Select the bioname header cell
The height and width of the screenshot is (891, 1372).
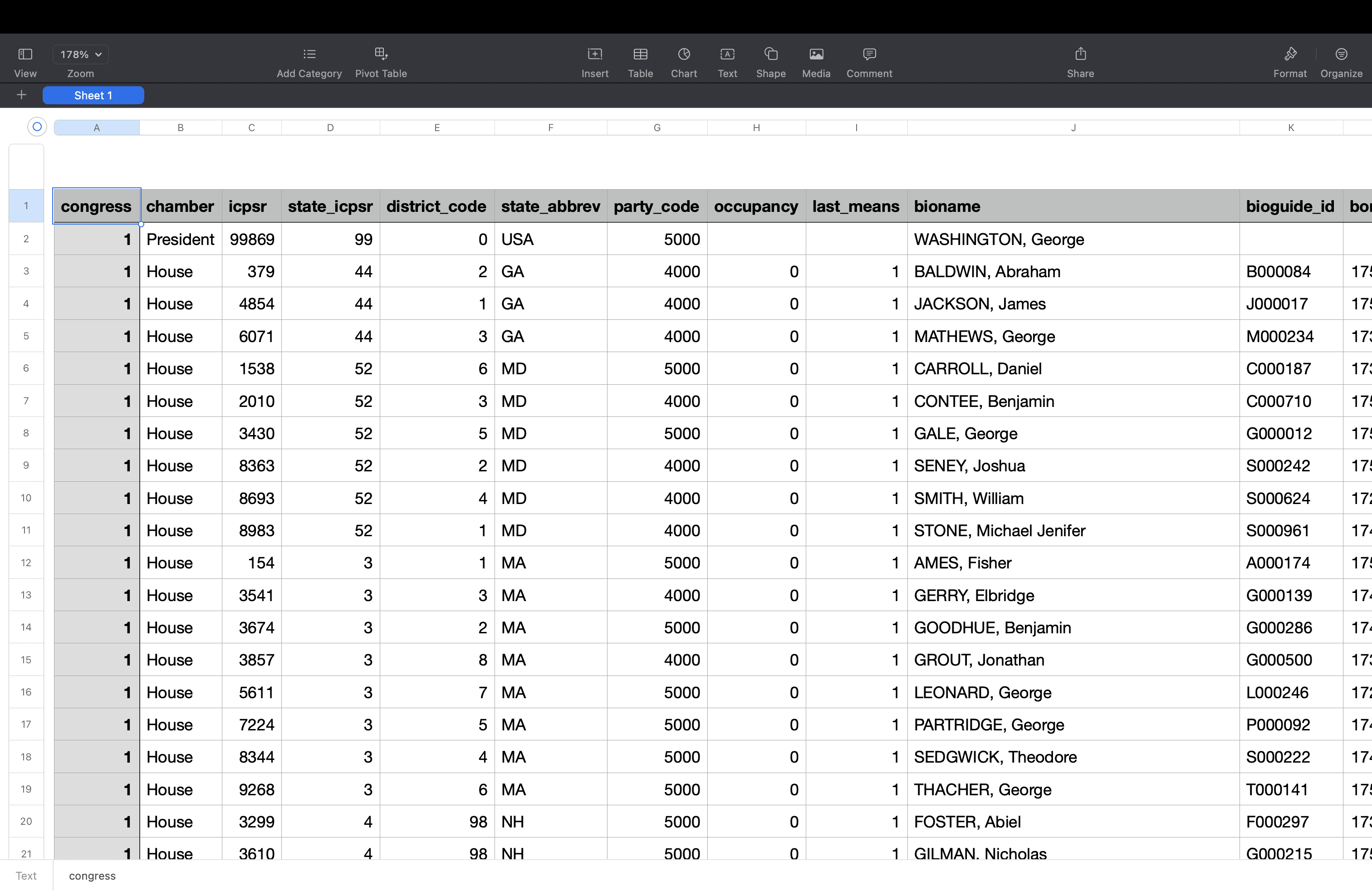(1073, 206)
